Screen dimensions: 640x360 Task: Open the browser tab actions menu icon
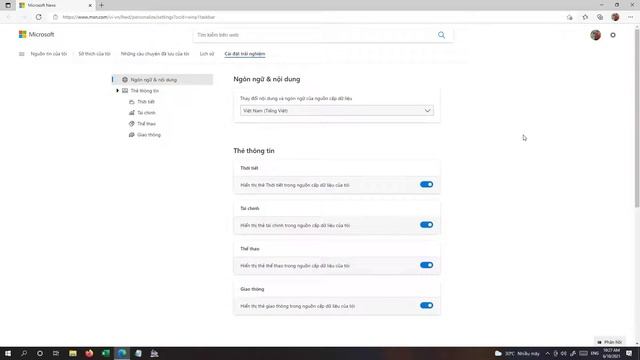coord(8,5)
